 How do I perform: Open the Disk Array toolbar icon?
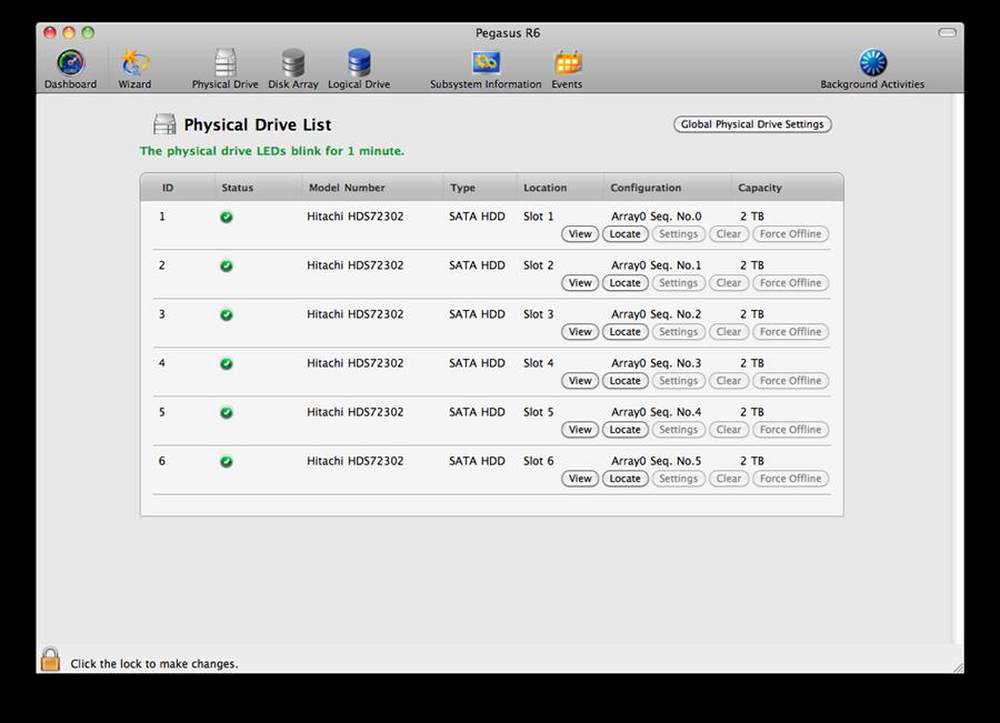(x=293, y=69)
